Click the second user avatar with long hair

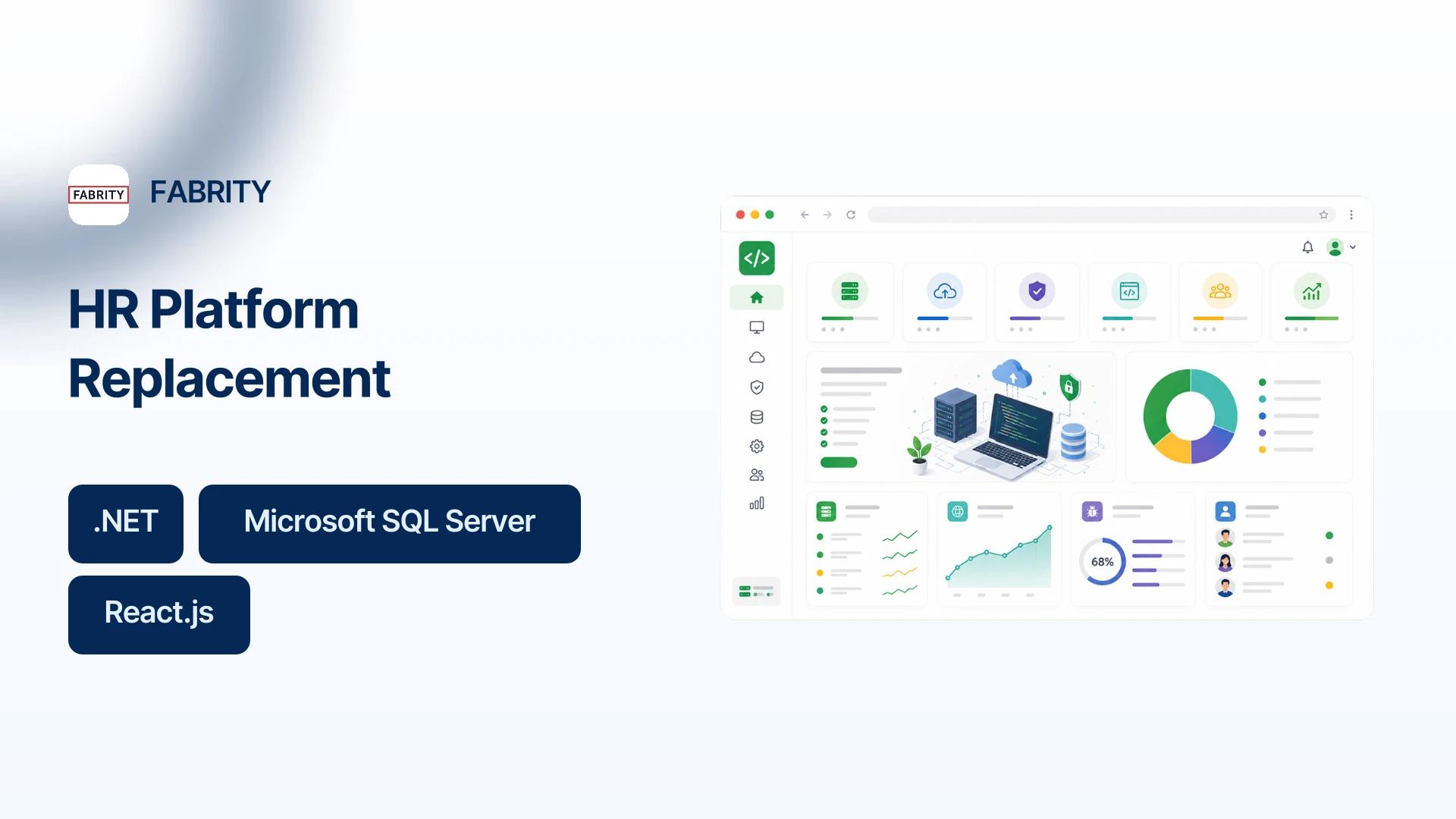tap(1225, 562)
